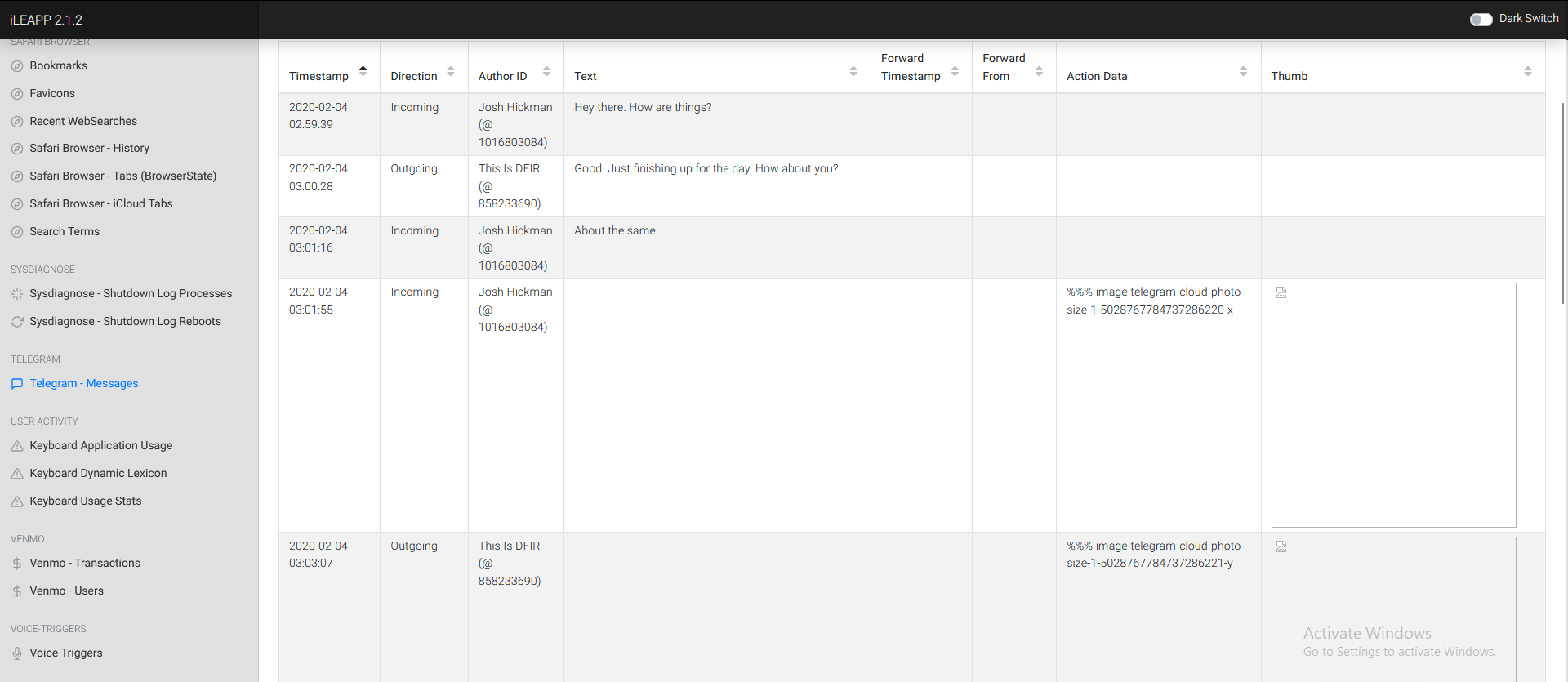Viewport: 1568px width, 682px height.
Task: Click thumbnail for 03:01:55 incoming photo
Action: pos(1393,405)
